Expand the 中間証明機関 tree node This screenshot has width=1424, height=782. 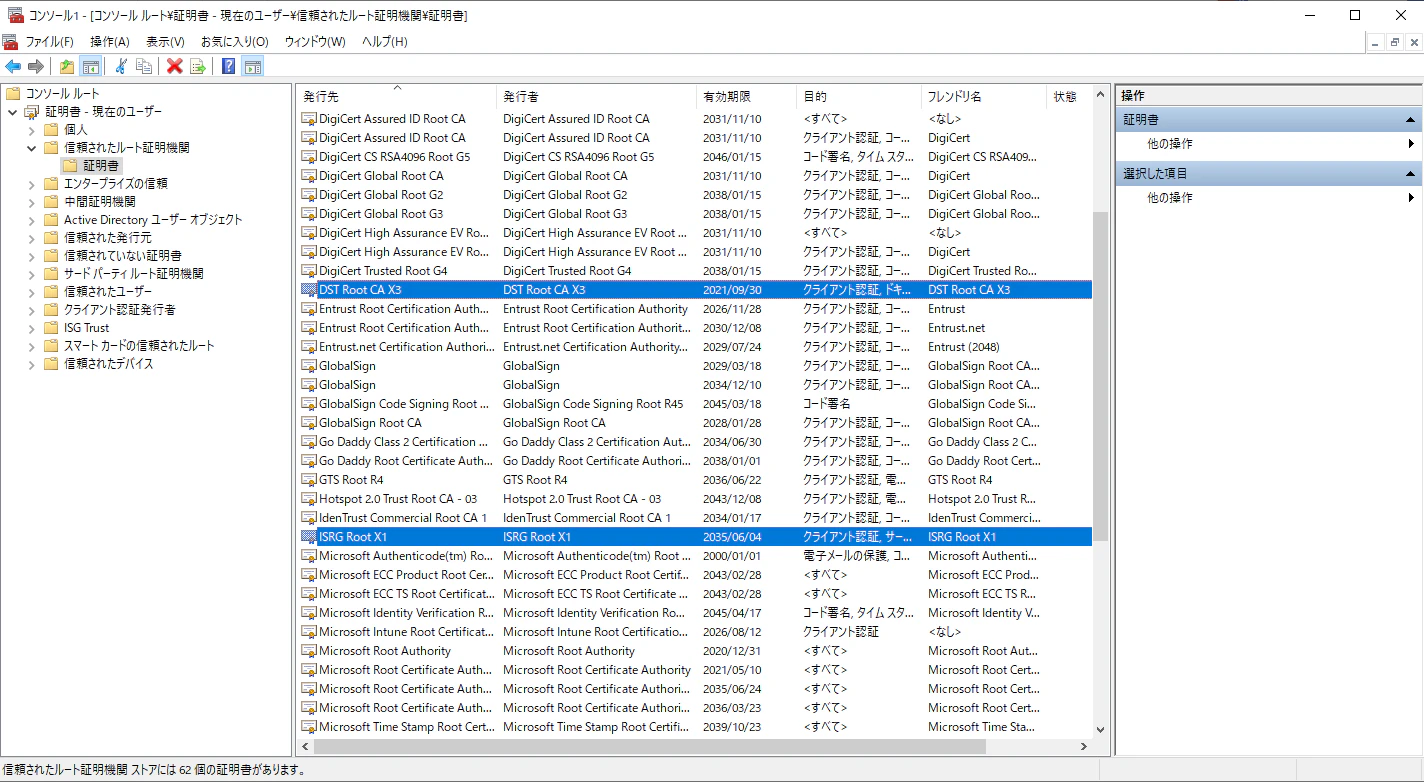31,201
